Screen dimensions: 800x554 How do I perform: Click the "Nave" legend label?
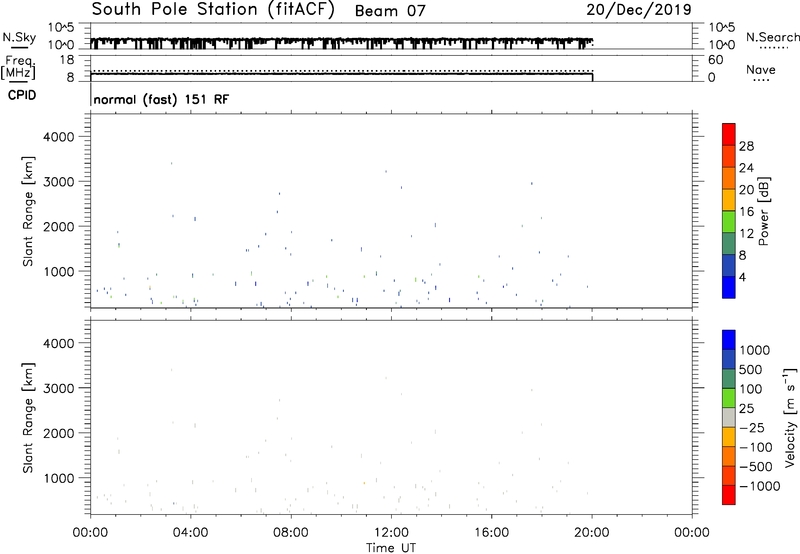pyautogui.click(x=760, y=70)
